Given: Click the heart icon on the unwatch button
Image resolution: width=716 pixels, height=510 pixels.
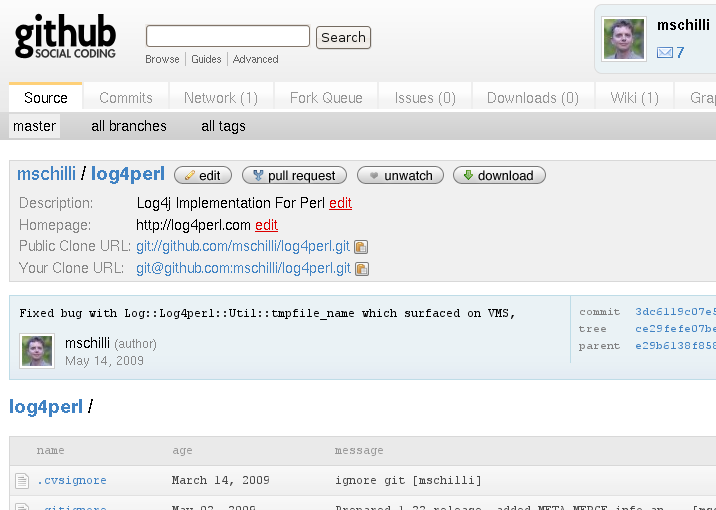Looking at the screenshot, I should click(x=374, y=175).
